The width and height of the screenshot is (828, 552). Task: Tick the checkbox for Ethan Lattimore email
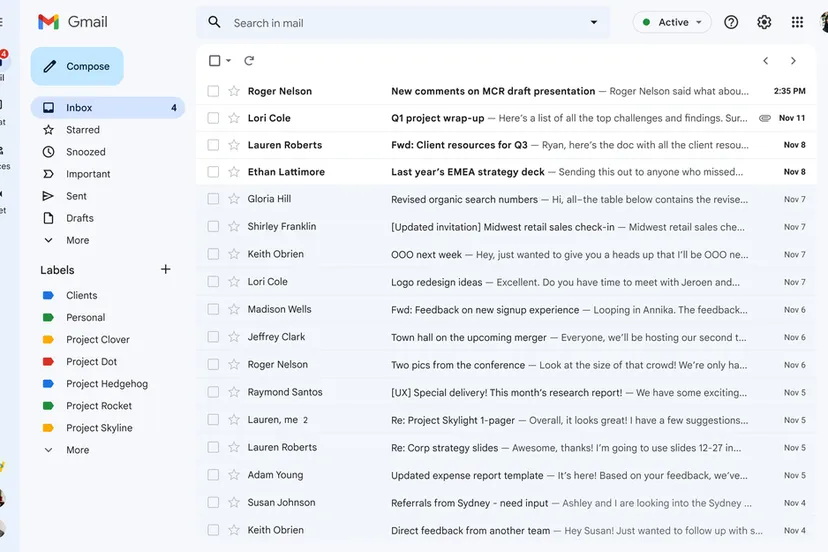[x=213, y=172]
